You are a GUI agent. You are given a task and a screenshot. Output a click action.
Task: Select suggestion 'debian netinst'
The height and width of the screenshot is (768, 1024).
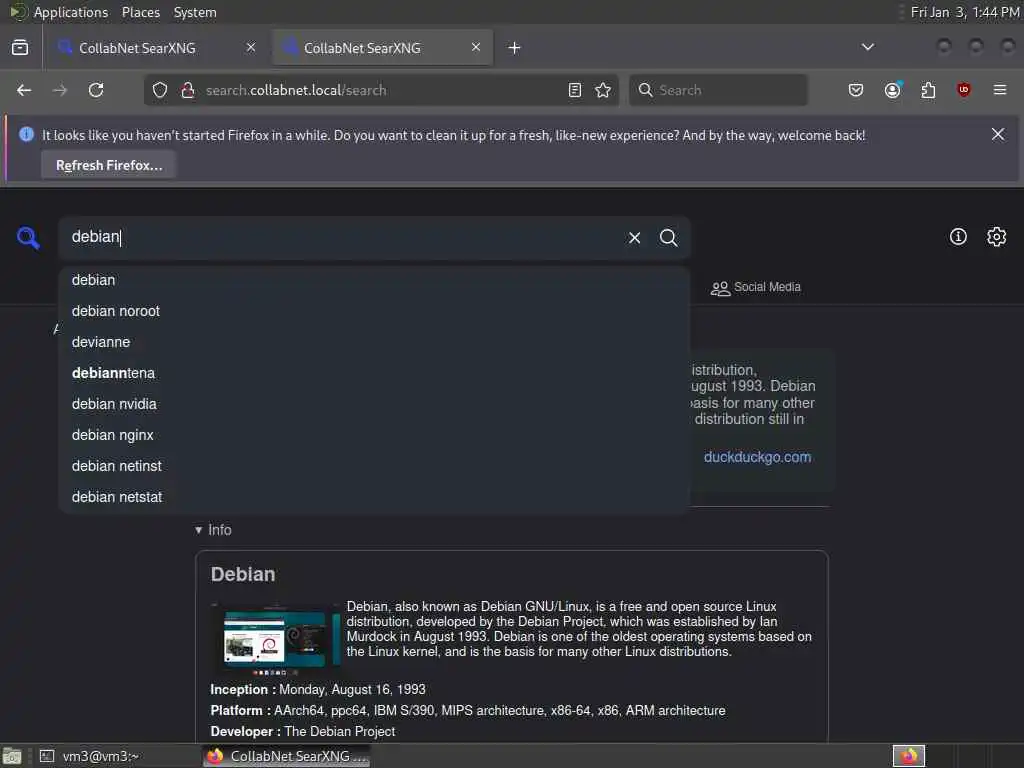374,466
